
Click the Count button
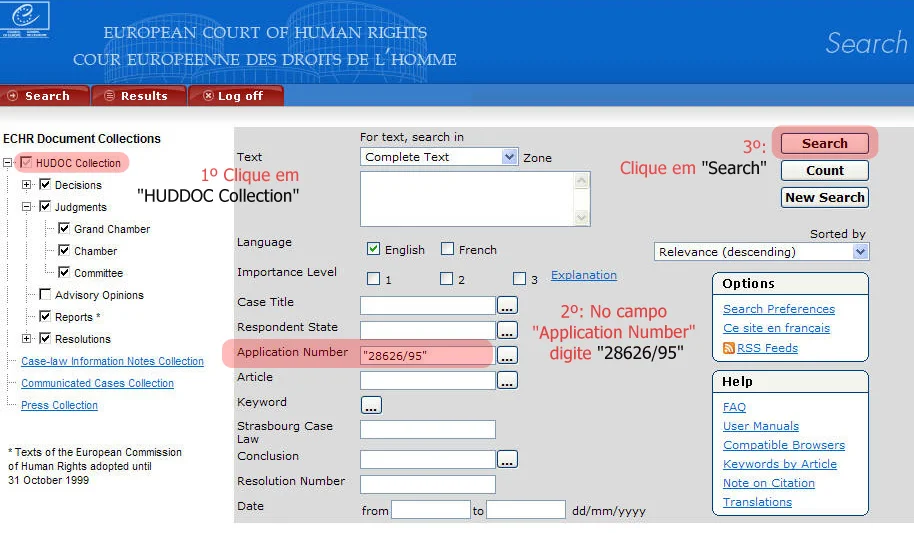pos(824,170)
